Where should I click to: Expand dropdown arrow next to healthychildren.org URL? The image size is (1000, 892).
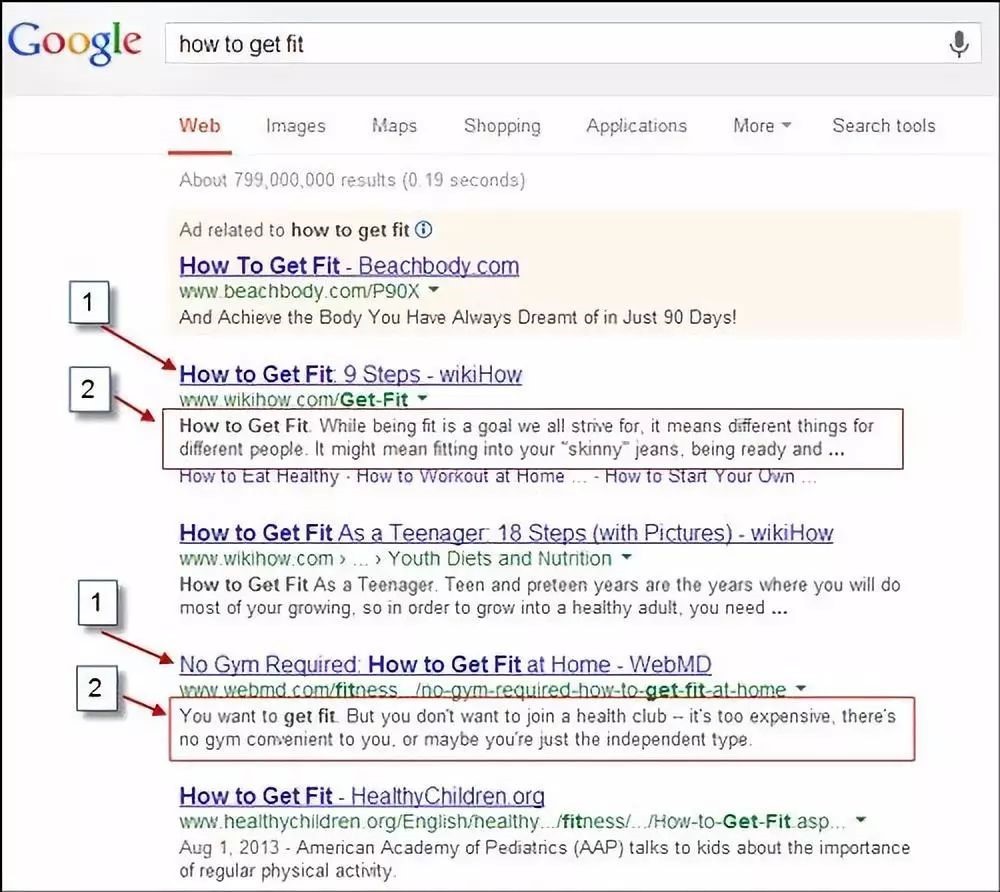point(861,820)
